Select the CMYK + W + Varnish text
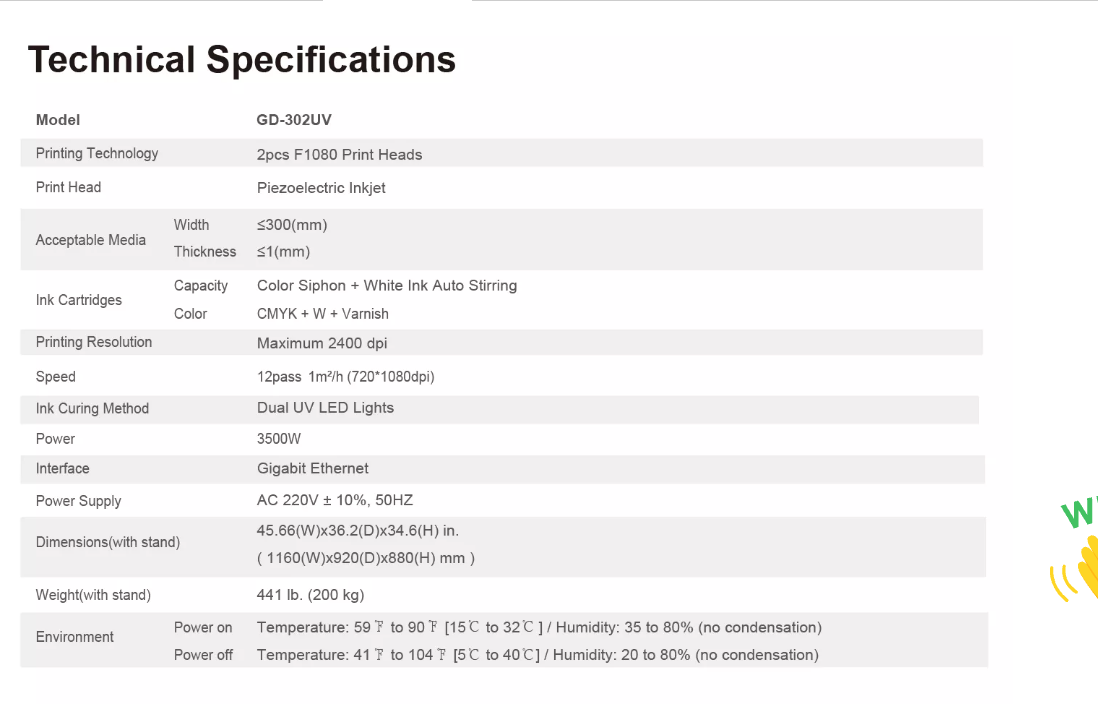Screen dimensions: 1098x716 tap(323, 314)
